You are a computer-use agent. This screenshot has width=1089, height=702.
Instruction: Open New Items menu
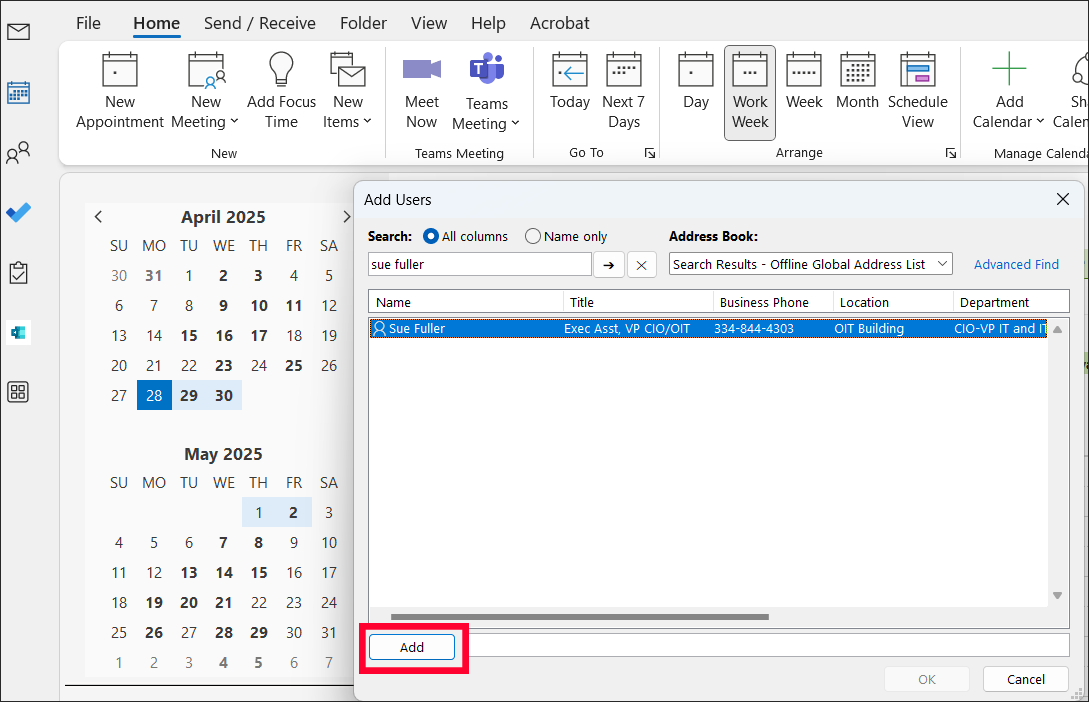(347, 91)
